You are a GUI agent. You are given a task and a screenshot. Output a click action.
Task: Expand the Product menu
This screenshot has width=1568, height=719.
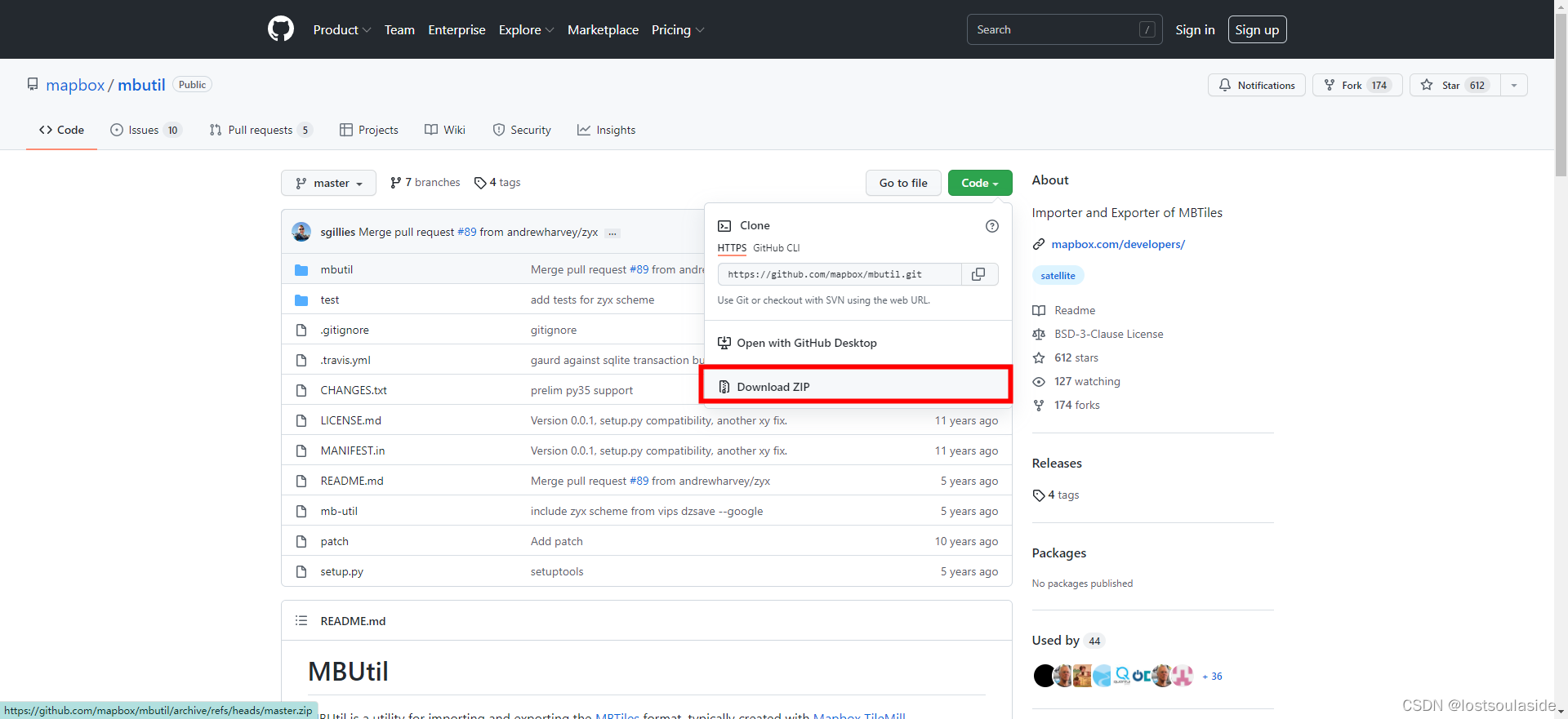tap(342, 29)
